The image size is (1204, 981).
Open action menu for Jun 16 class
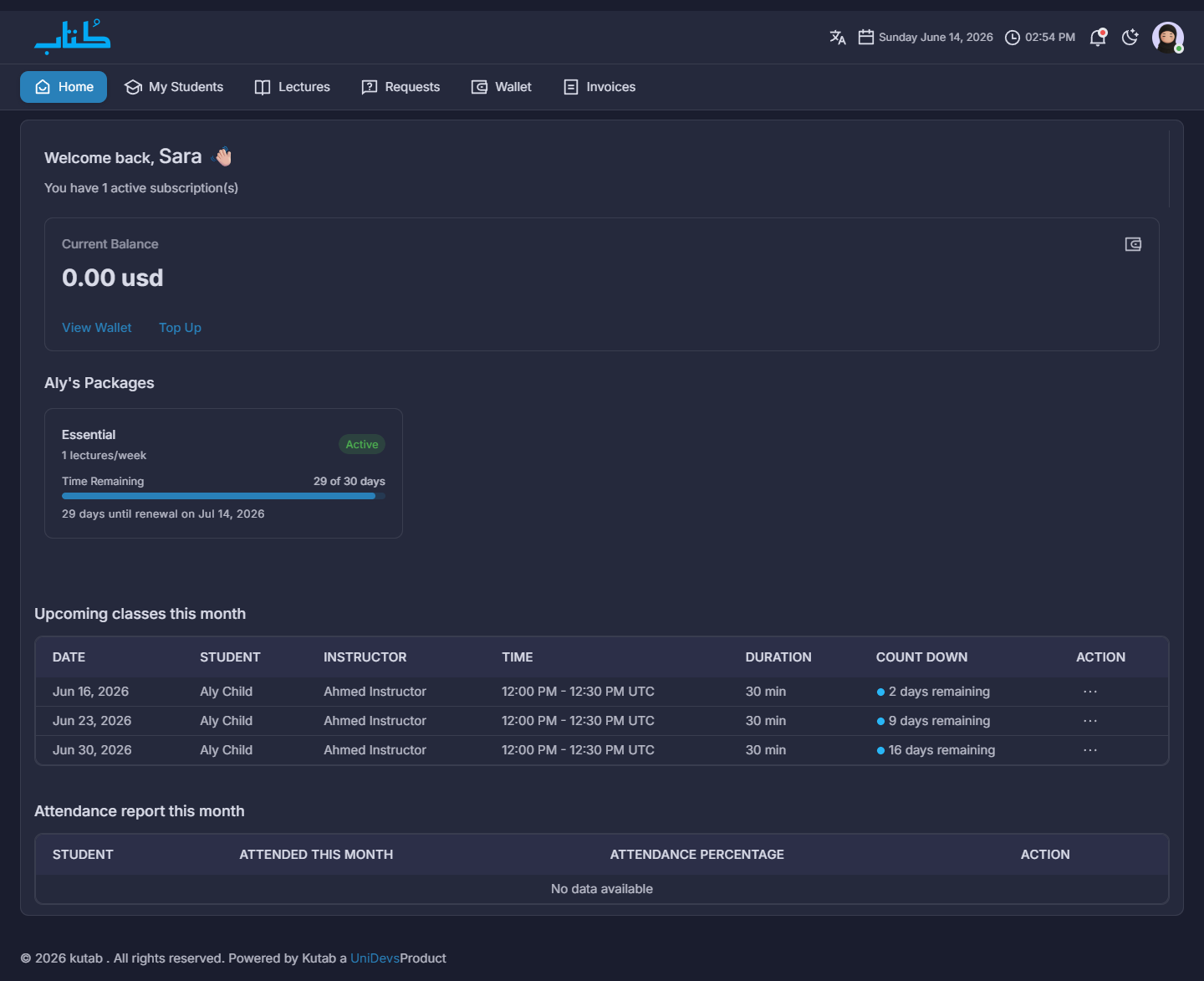[x=1090, y=692]
